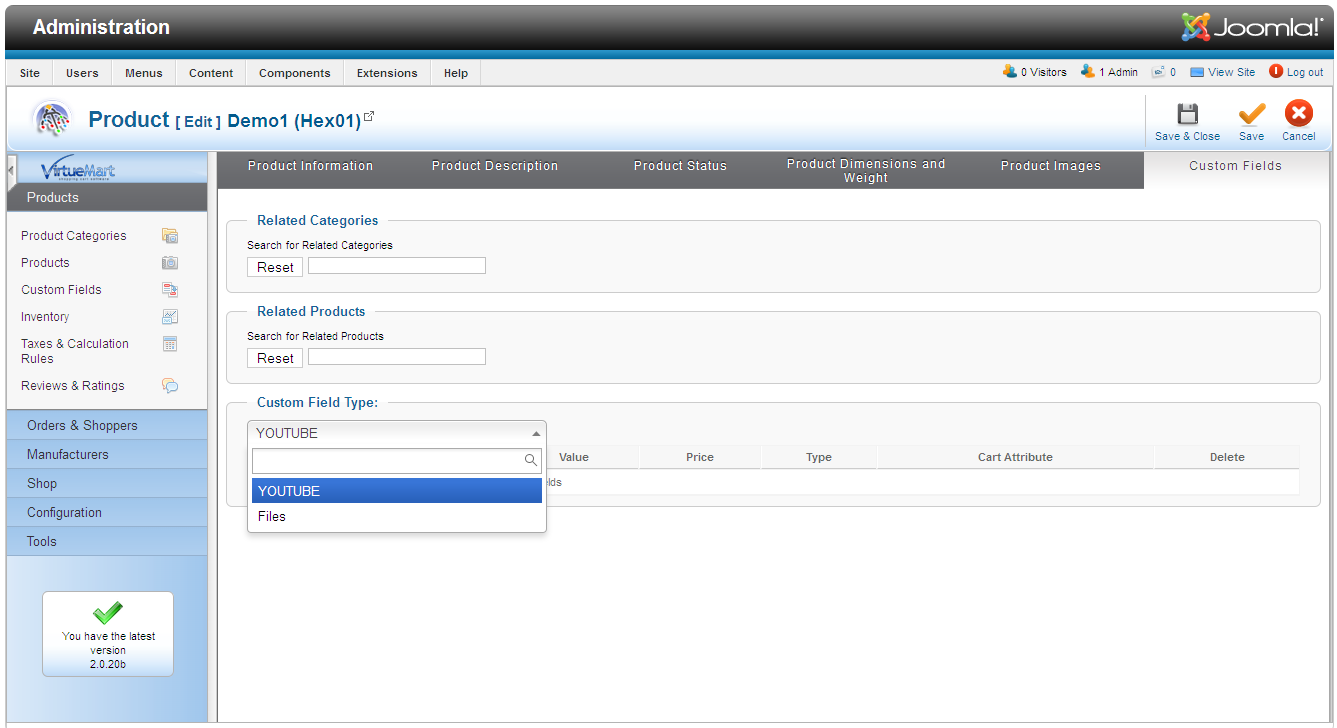This screenshot has width=1337, height=728.
Task: Collapse the VirtueMart sidebar with the arrow
Action: [11, 171]
